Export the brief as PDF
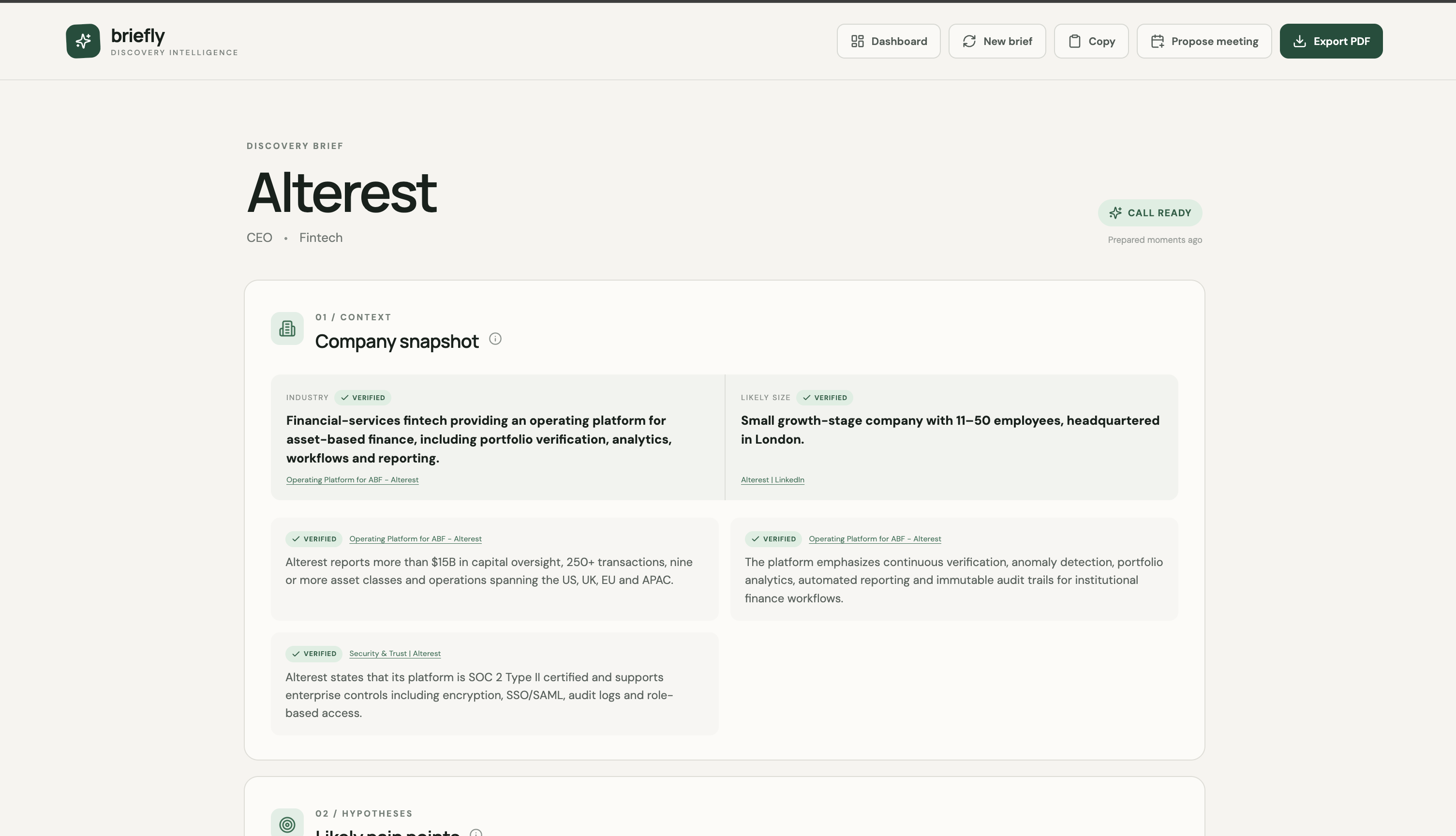Image resolution: width=1456 pixels, height=836 pixels. click(1331, 41)
